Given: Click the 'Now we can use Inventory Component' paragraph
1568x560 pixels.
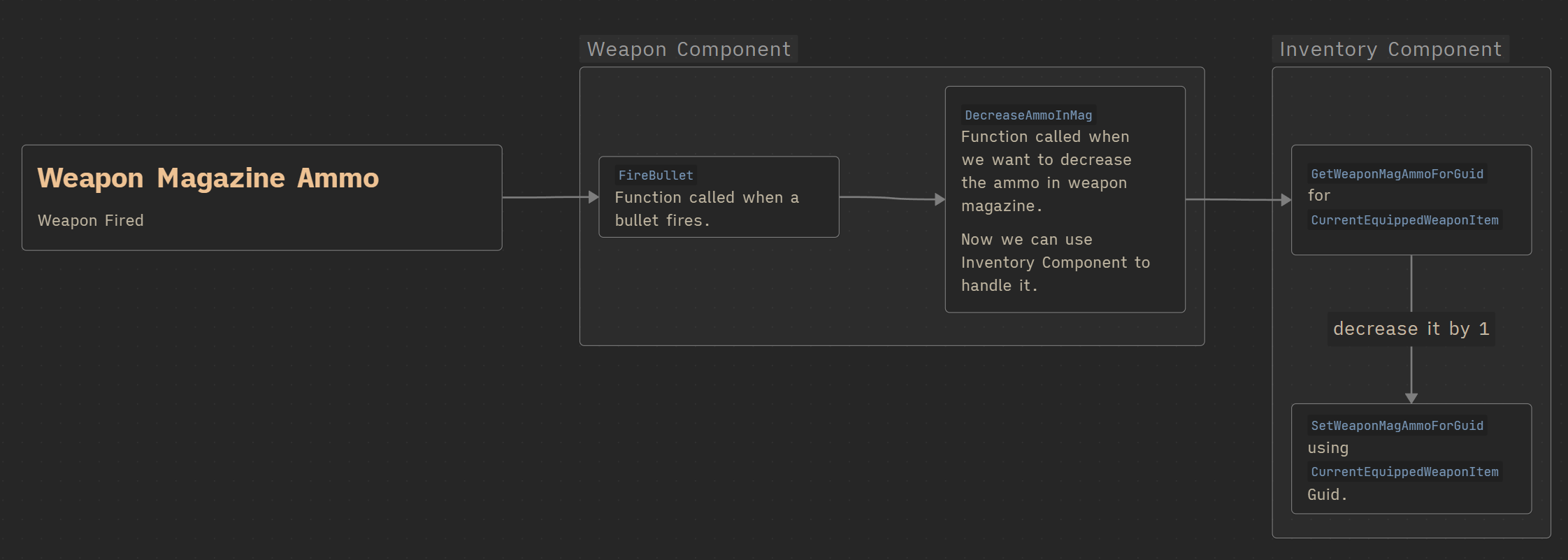Looking at the screenshot, I should (x=1055, y=262).
